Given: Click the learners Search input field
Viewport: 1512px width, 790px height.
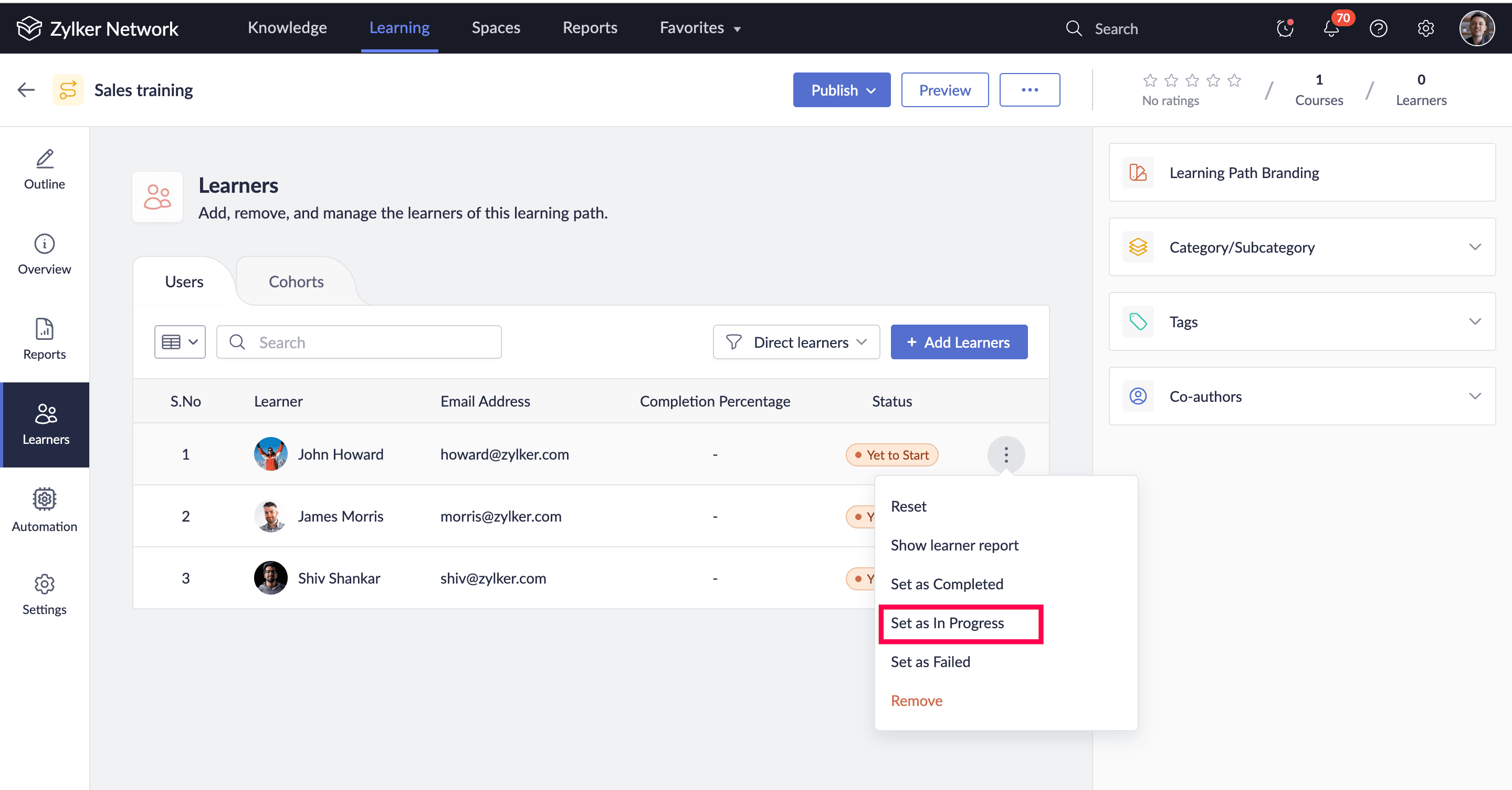Looking at the screenshot, I should pos(370,342).
